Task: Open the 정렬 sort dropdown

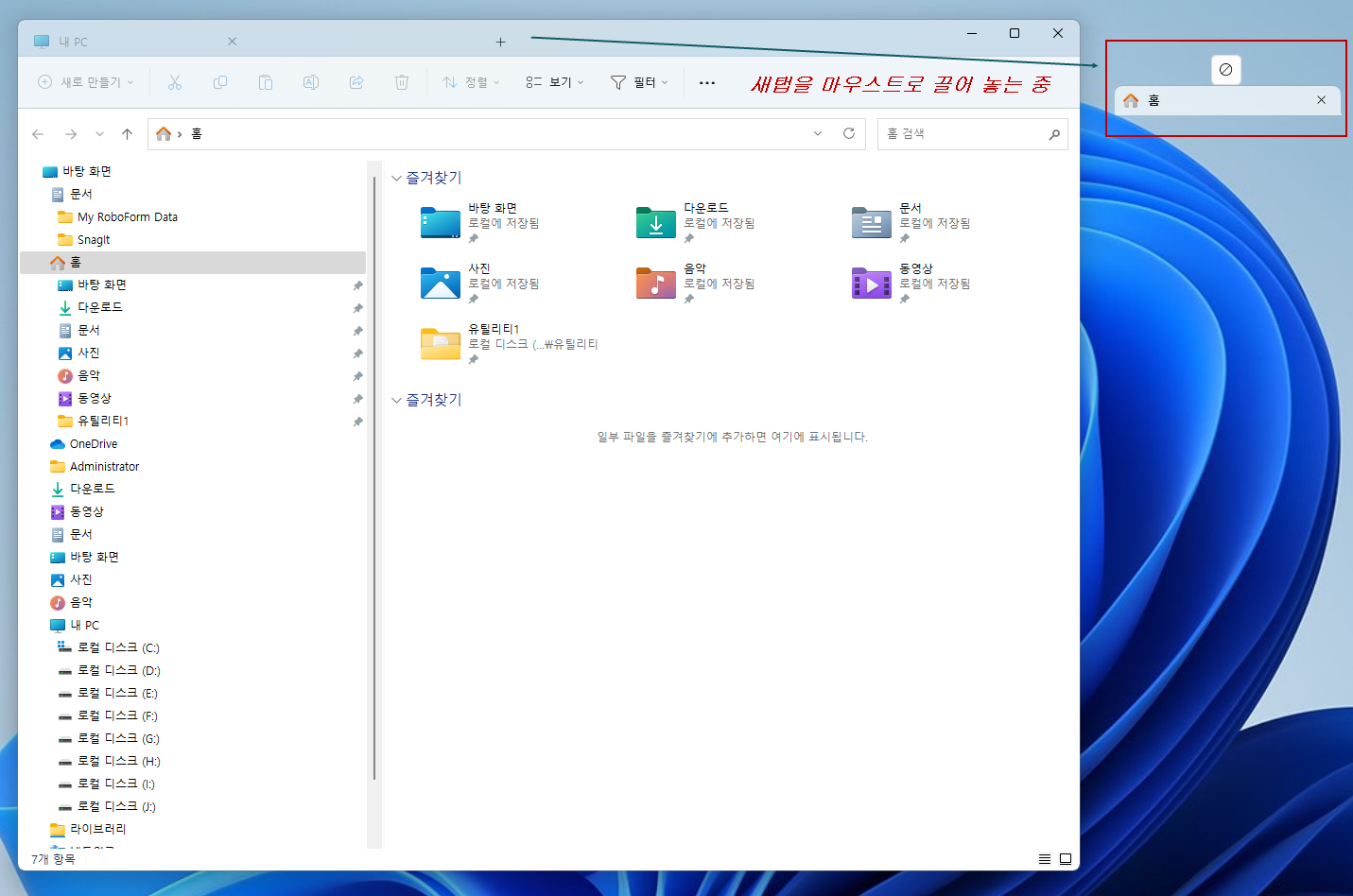Action: [x=471, y=82]
